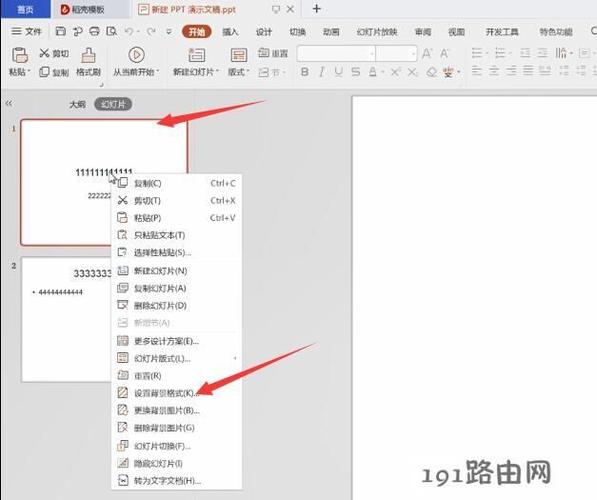Toggle Underline formatting

[338, 72]
